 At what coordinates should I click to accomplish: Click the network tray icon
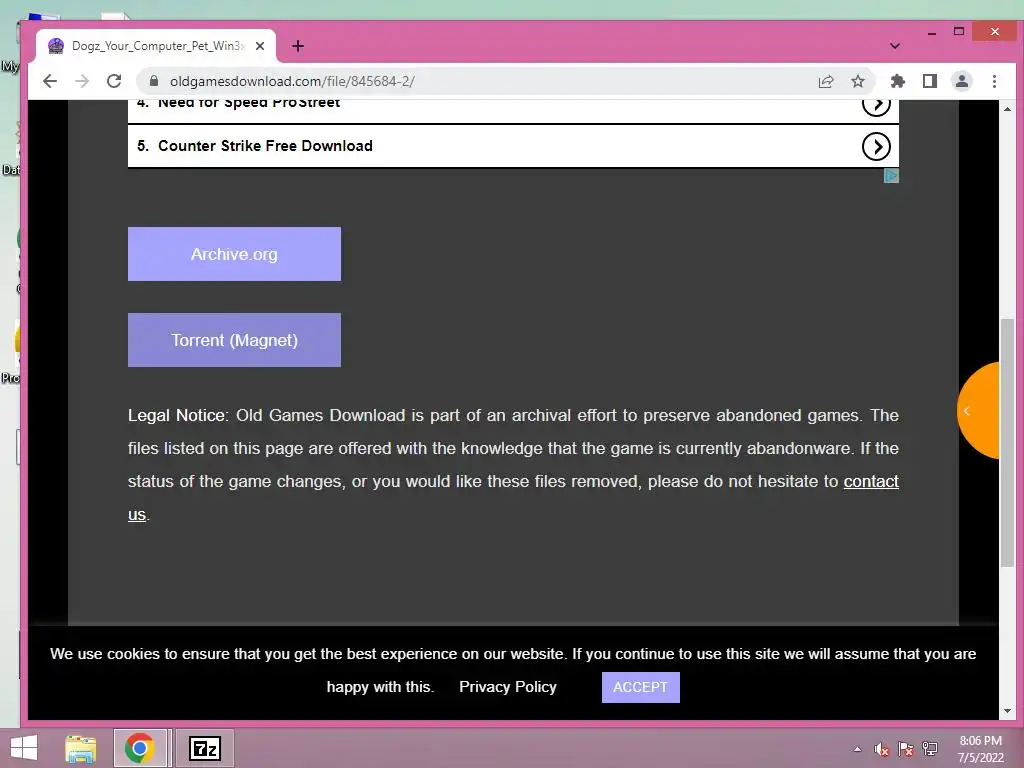930,749
